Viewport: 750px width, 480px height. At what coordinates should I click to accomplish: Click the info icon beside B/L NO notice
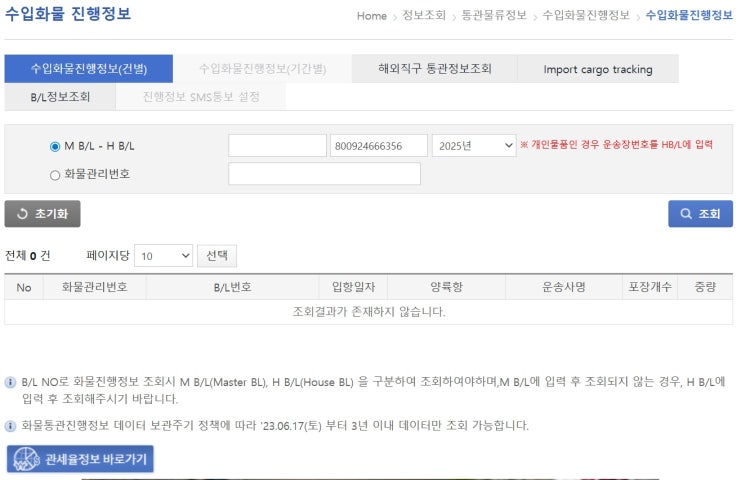point(10,382)
